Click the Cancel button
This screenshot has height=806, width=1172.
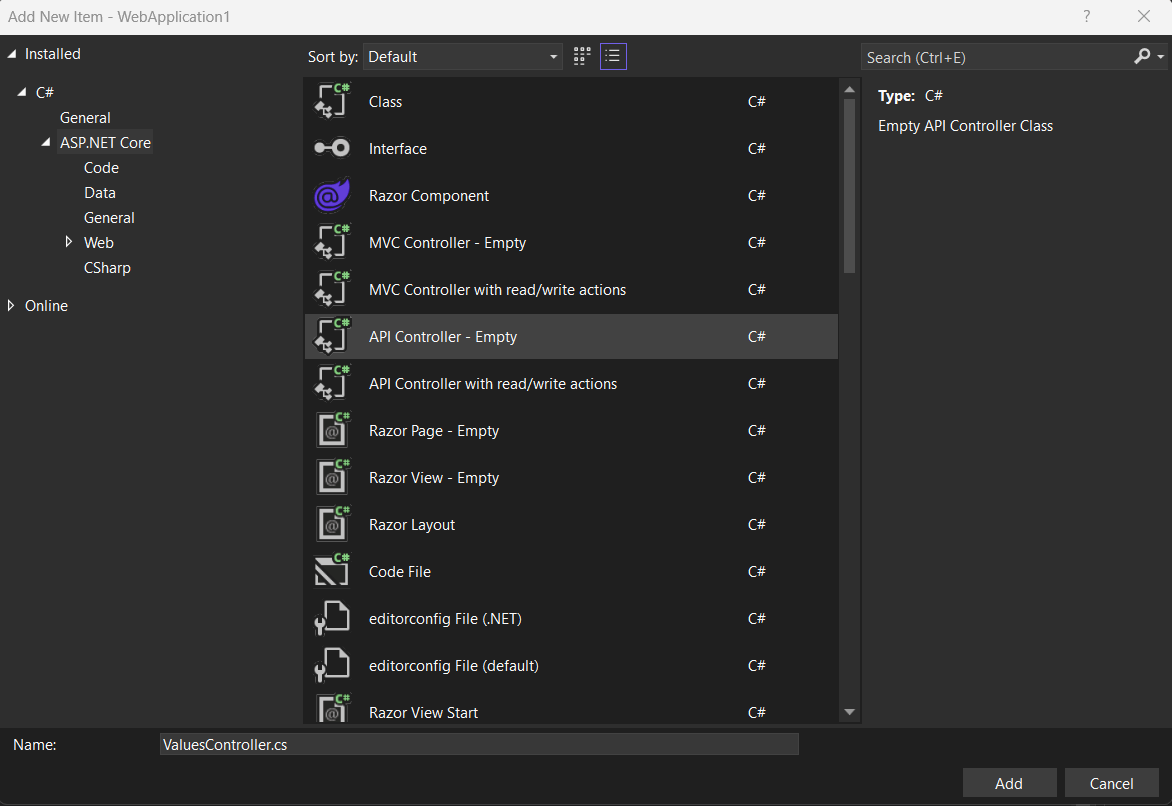(x=1111, y=783)
